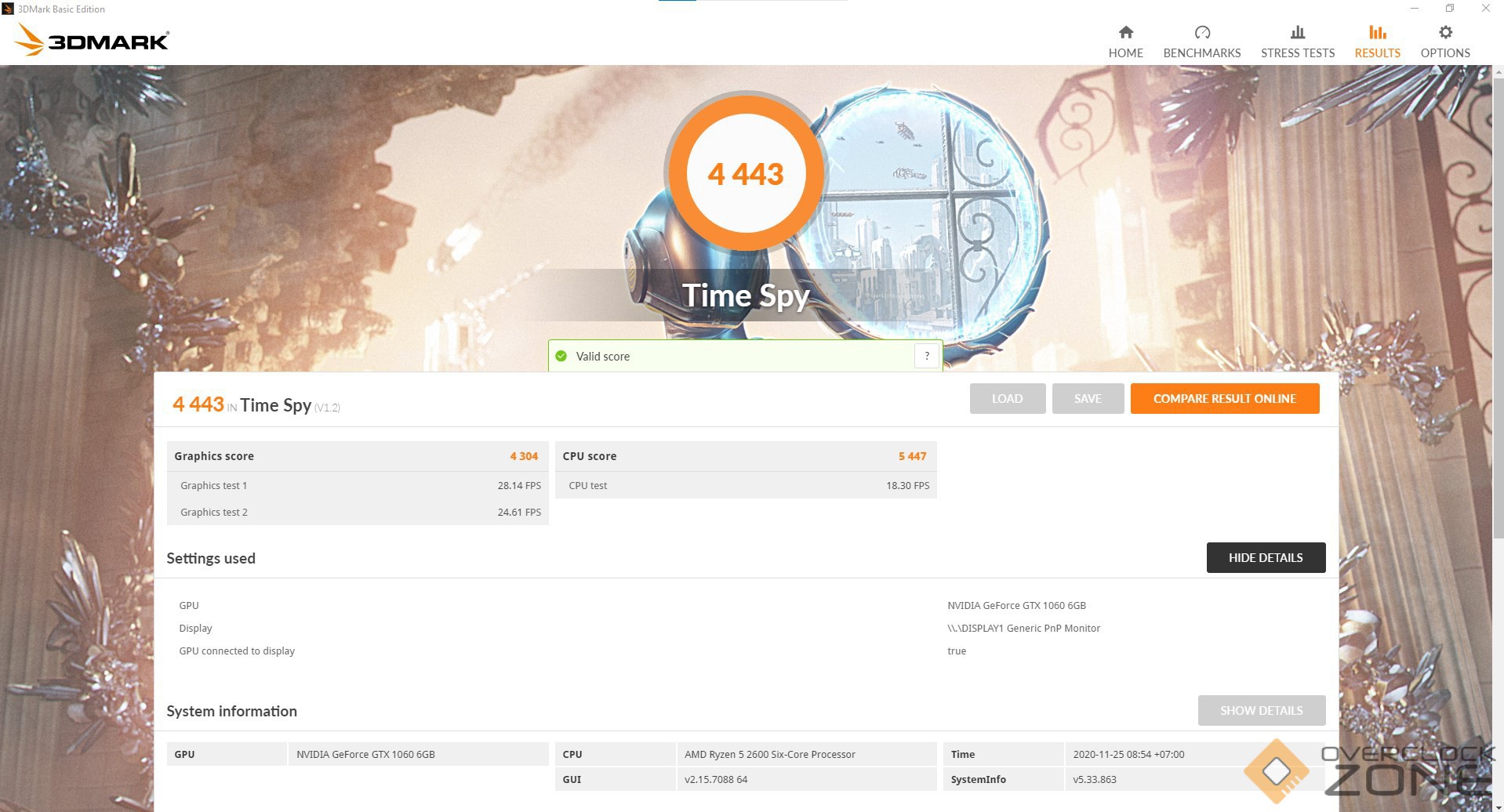Click the 18.30 FPS value
Screen dimensions: 1504x812
tap(907, 486)
